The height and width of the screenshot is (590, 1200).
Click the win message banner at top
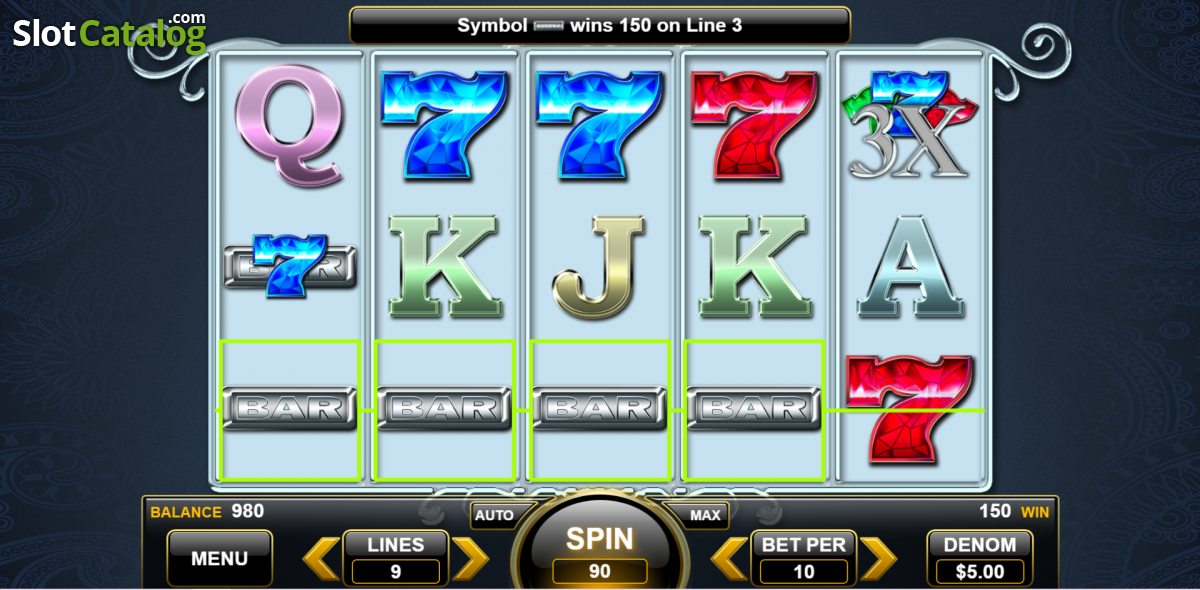click(x=600, y=25)
